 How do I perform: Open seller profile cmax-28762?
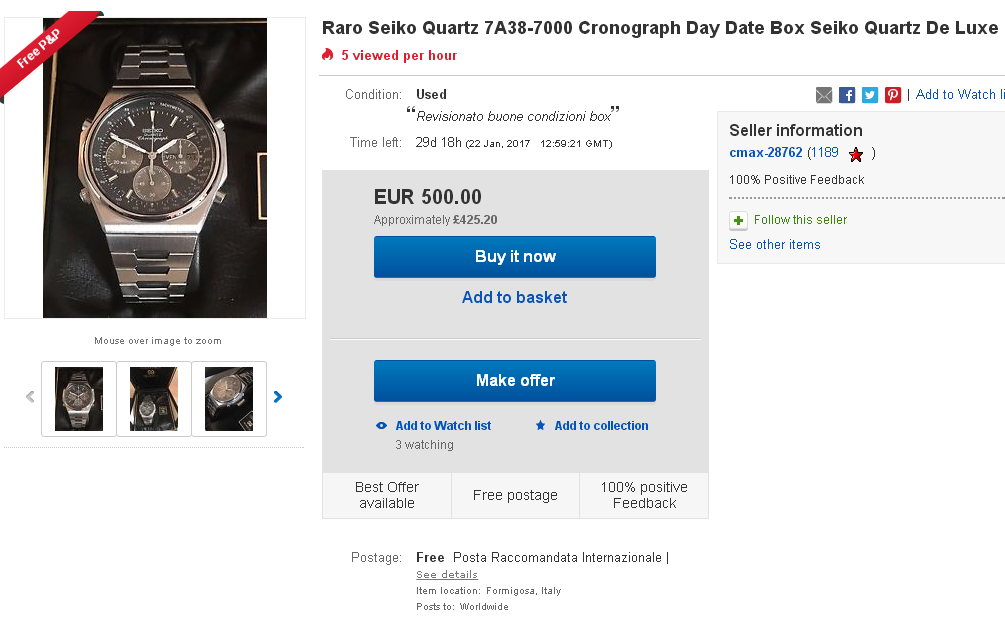(765, 153)
